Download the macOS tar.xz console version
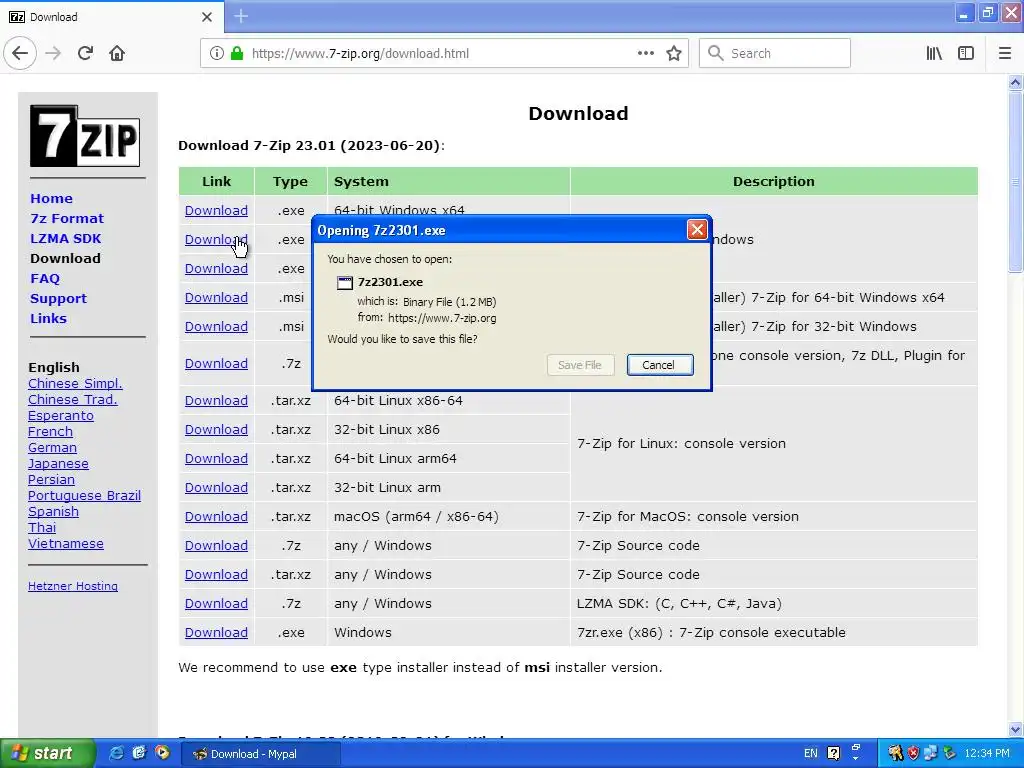The width and height of the screenshot is (1024, 768). [x=216, y=517]
